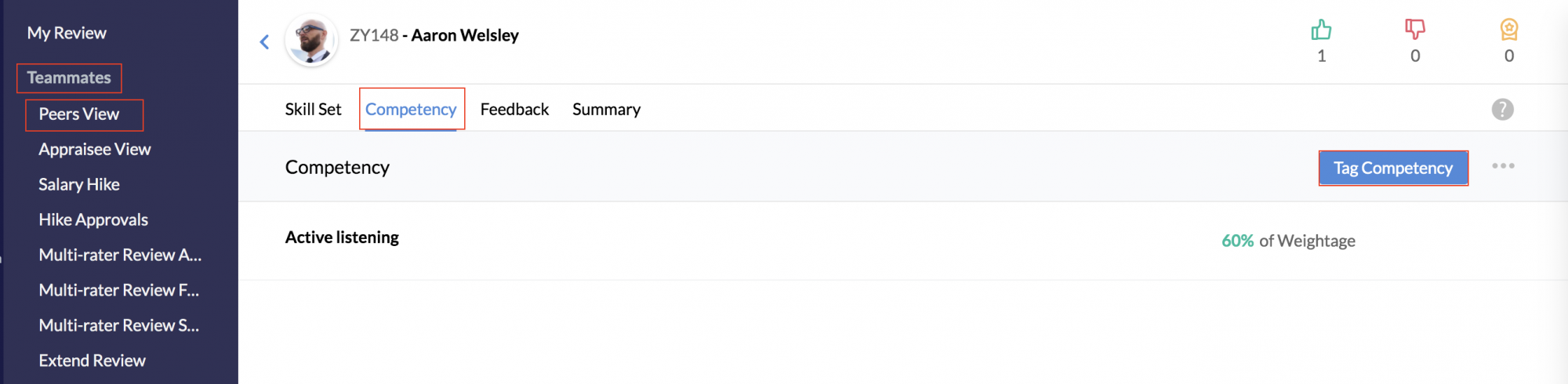Select Peers View in the sidebar
This screenshot has height=384, width=1568.
point(79,114)
